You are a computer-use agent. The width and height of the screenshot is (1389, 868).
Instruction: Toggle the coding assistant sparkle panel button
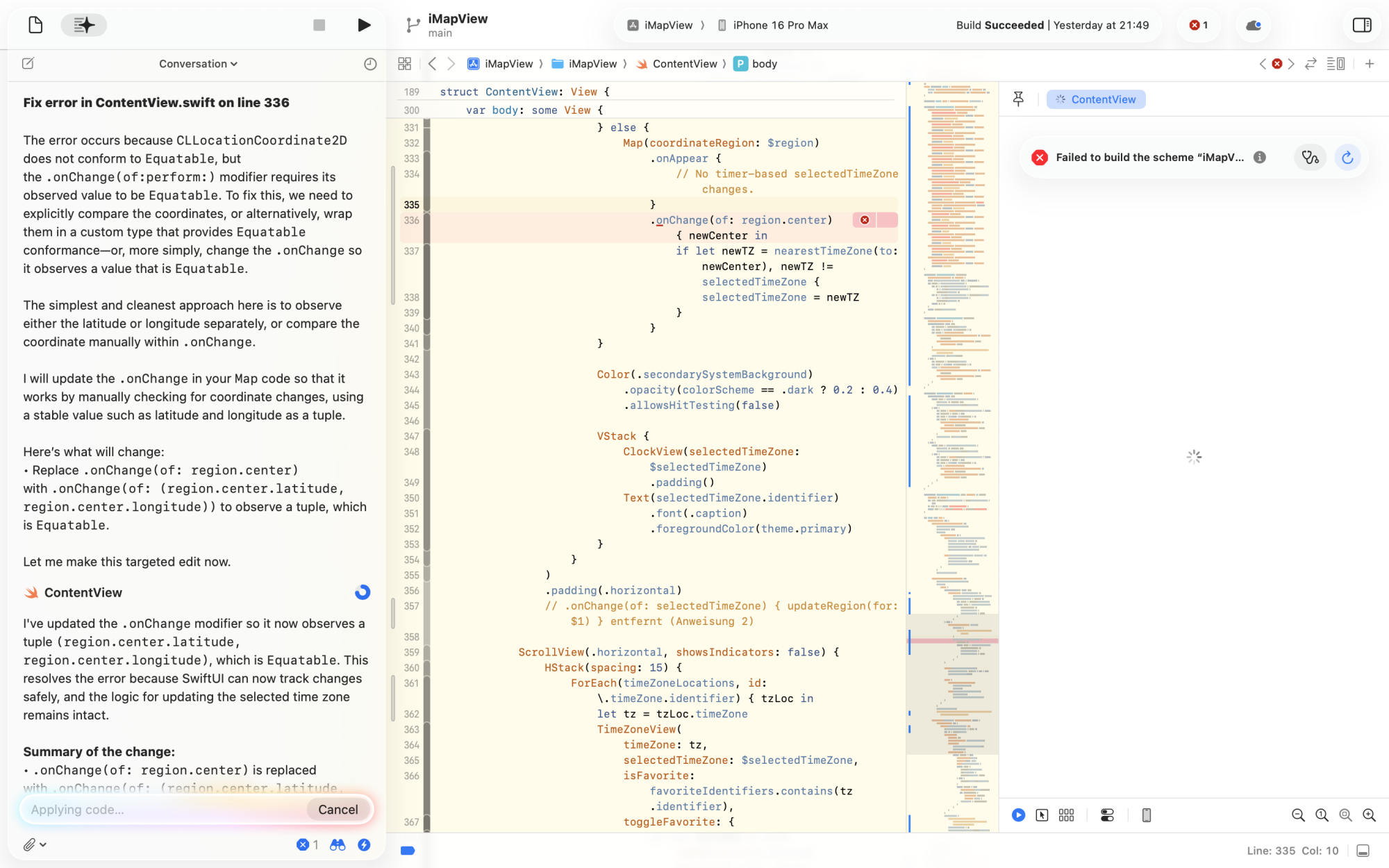click(84, 25)
